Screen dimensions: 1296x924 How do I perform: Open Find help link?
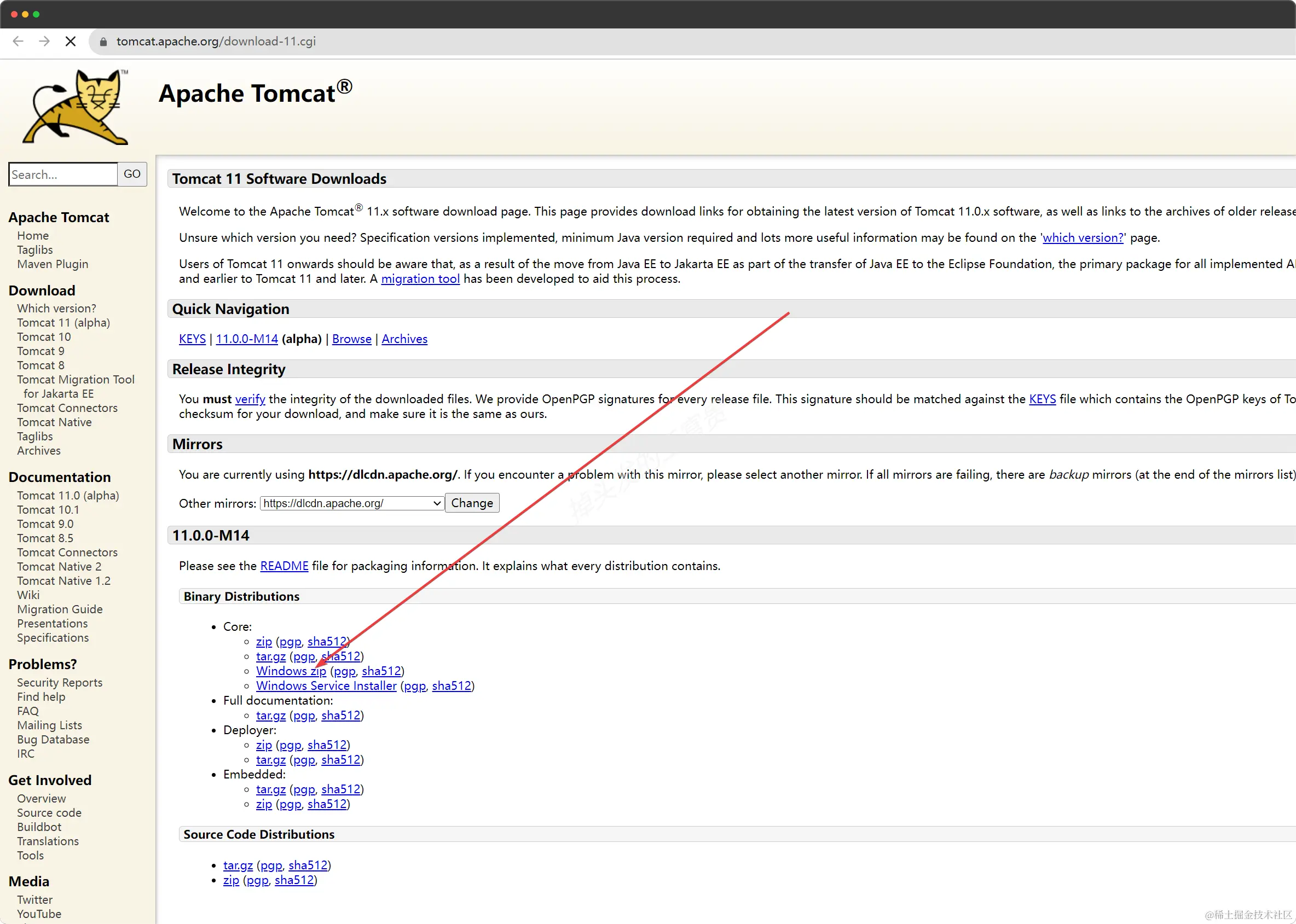click(41, 697)
